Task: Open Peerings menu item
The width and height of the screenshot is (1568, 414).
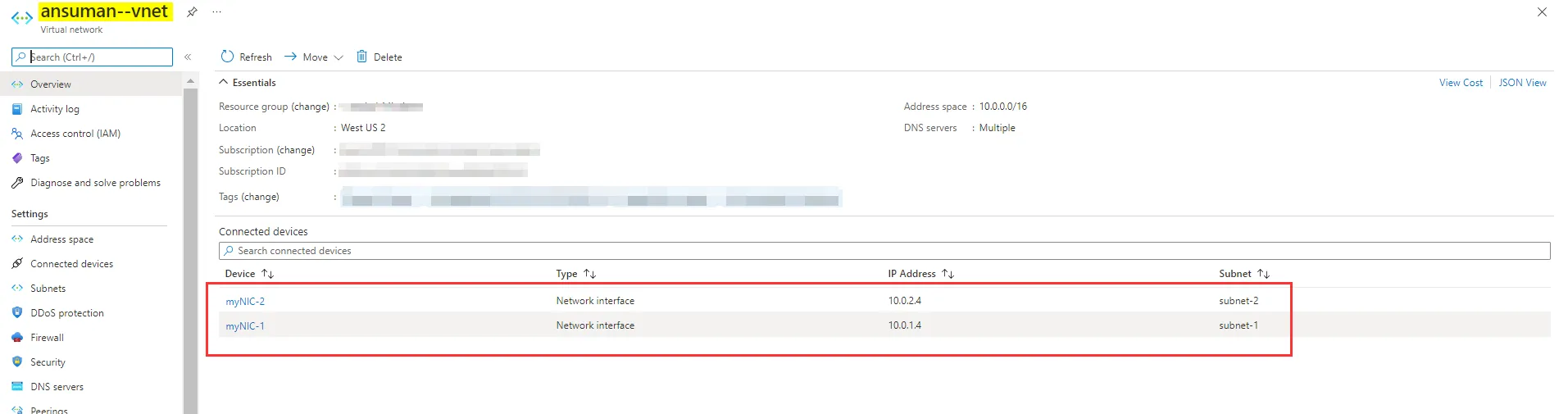Action: [49, 410]
